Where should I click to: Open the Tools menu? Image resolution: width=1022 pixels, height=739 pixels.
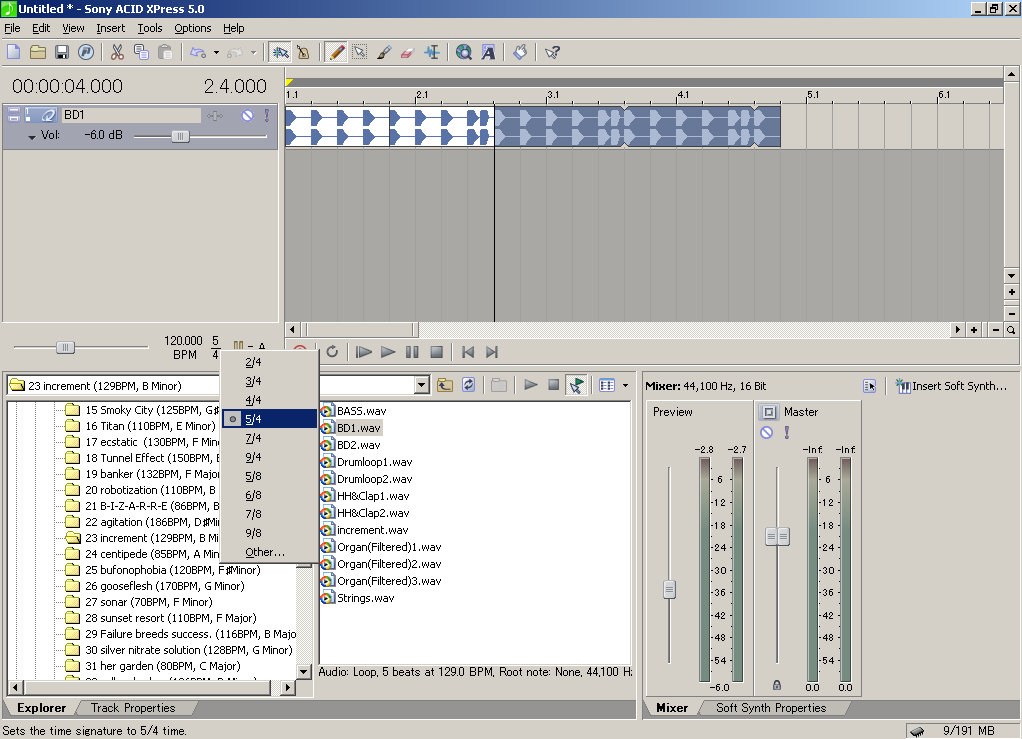click(x=149, y=28)
